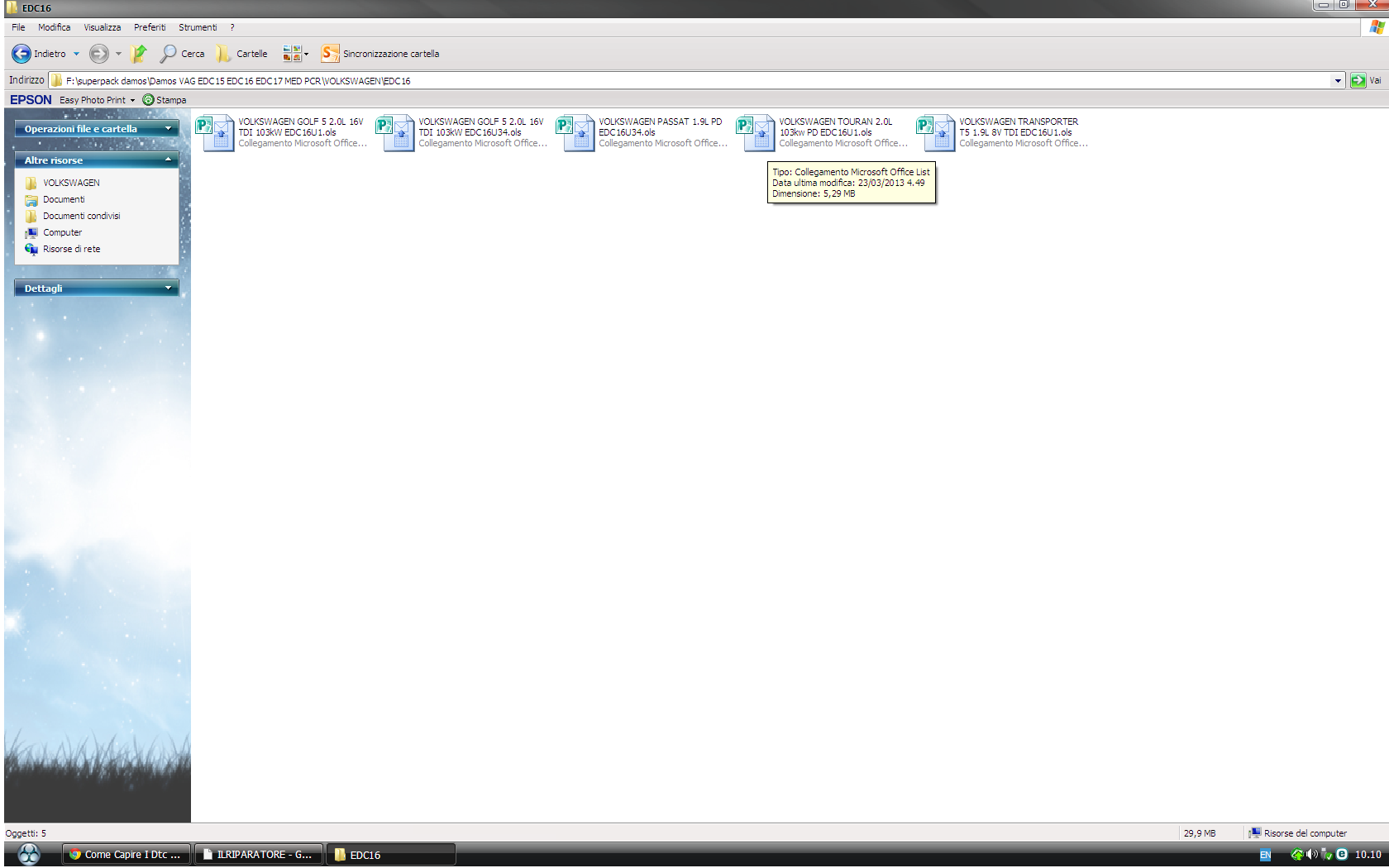Collapse the Altre risorse panel
1389x868 pixels.
pyautogui.click(x=168, y=160)
